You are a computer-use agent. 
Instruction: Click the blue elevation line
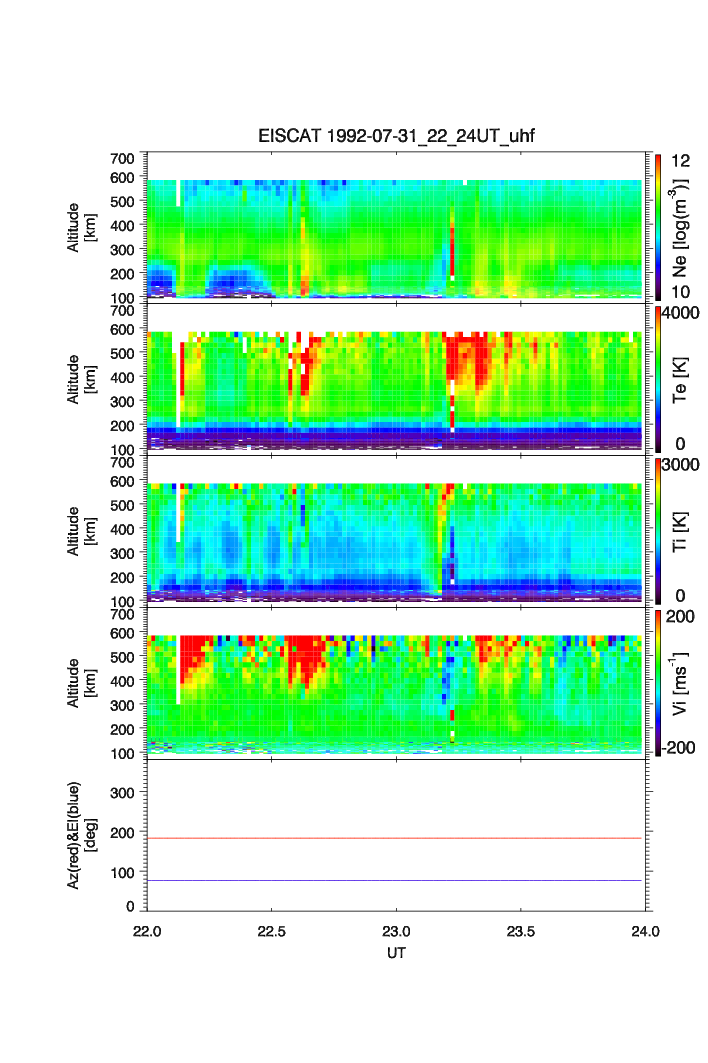pos(394,880)
